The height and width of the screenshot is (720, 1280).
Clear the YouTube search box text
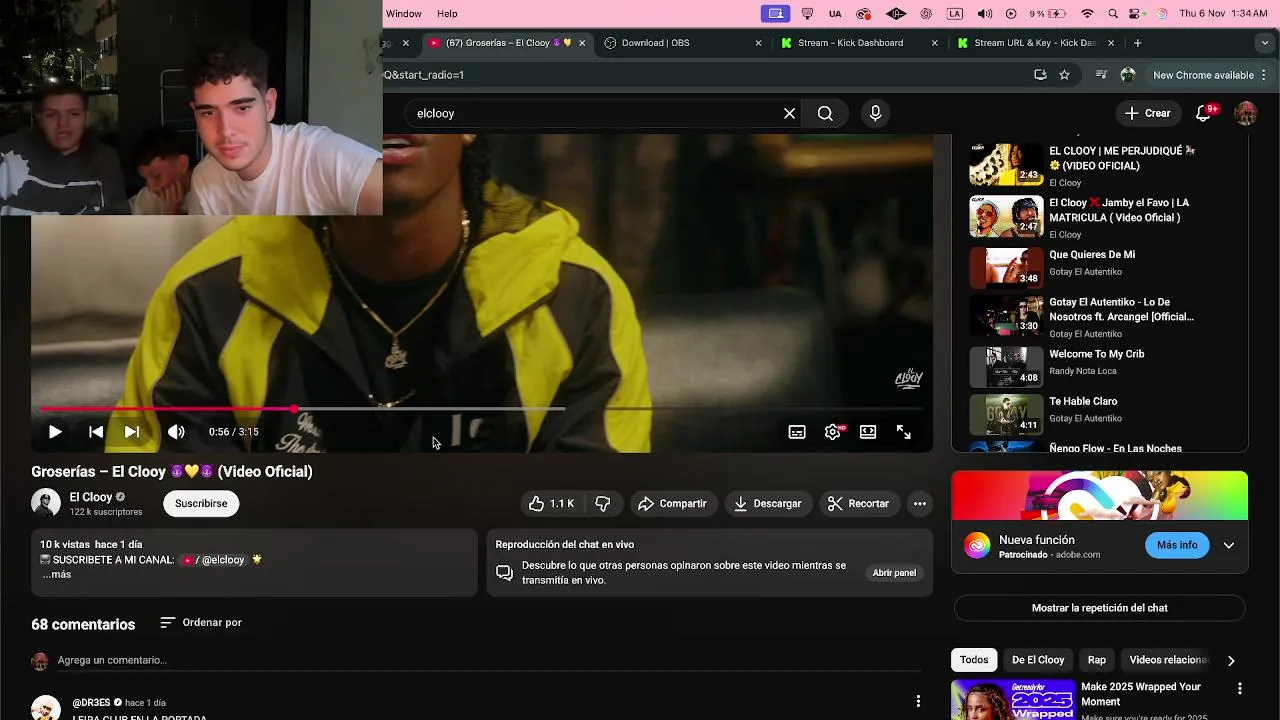click(789, 114)
